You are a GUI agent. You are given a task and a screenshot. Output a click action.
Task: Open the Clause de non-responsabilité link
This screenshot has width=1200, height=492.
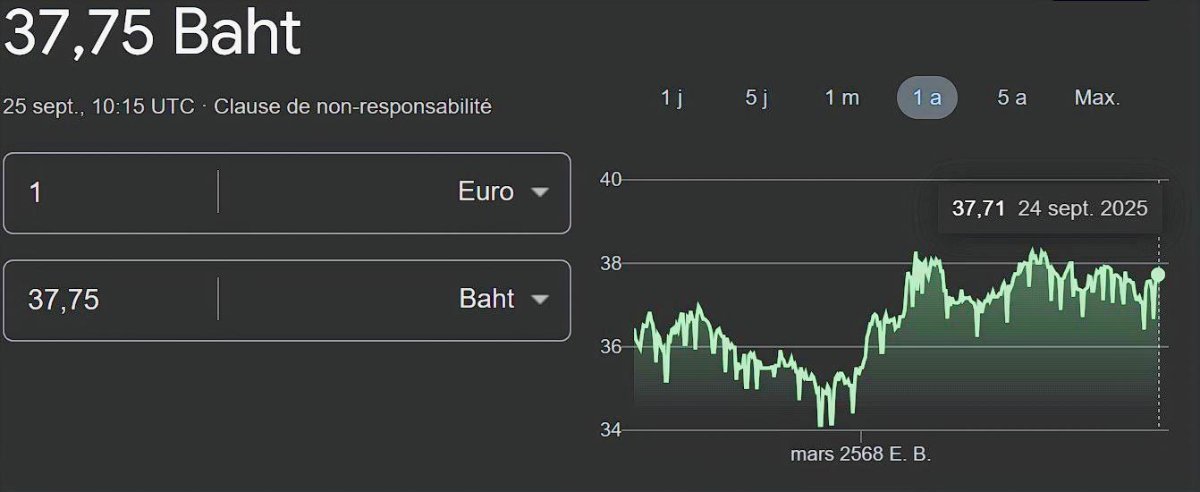(x=353, y=106)
